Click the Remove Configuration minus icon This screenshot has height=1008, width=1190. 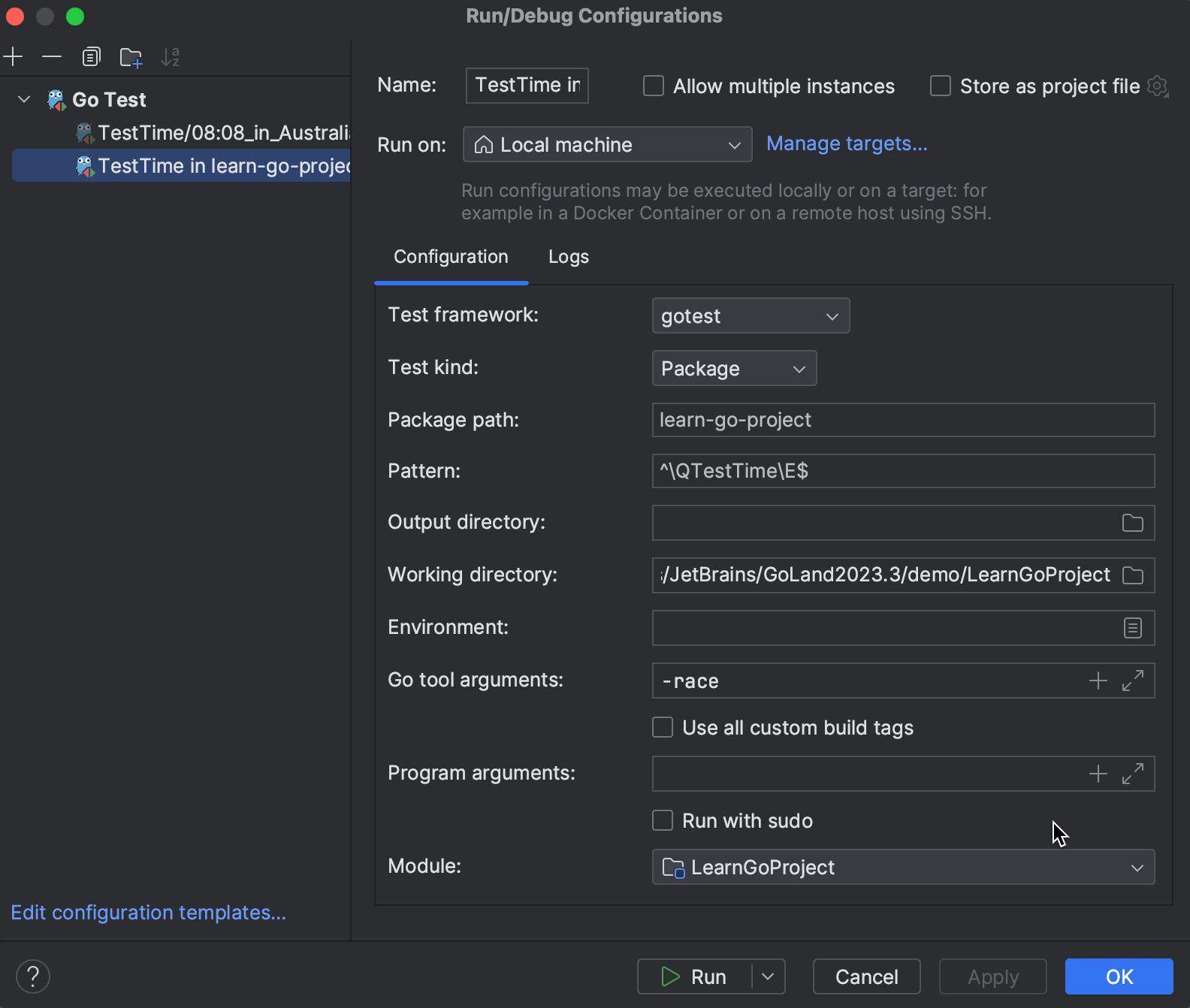click(52, 57)
